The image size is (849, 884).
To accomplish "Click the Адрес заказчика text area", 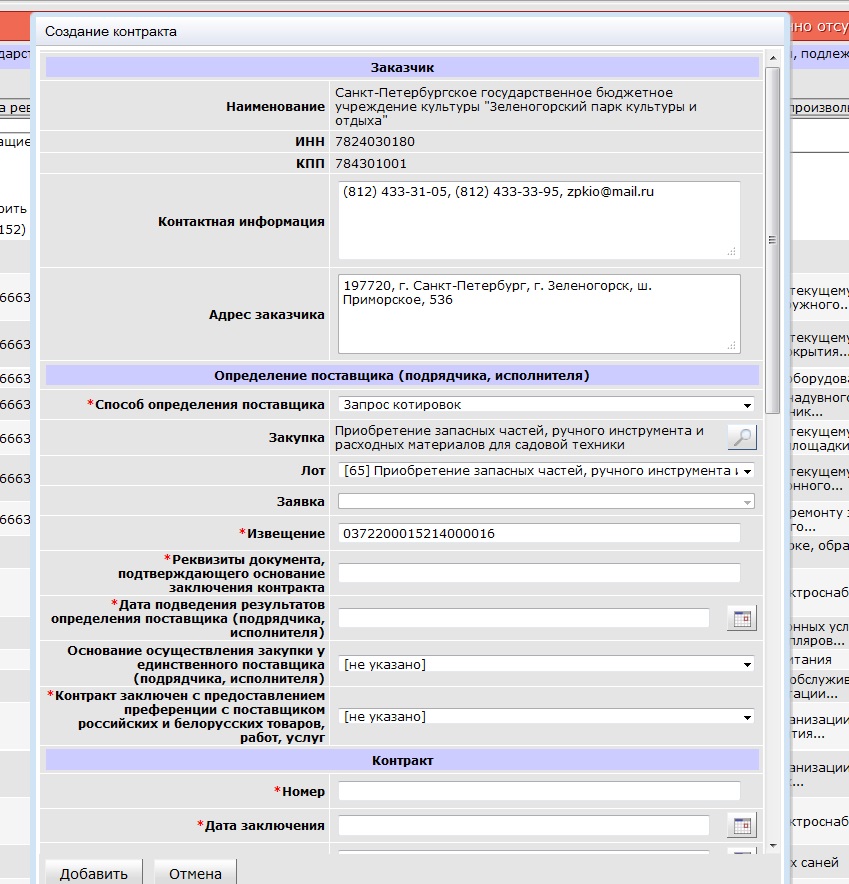I will [x=539, y=314].
